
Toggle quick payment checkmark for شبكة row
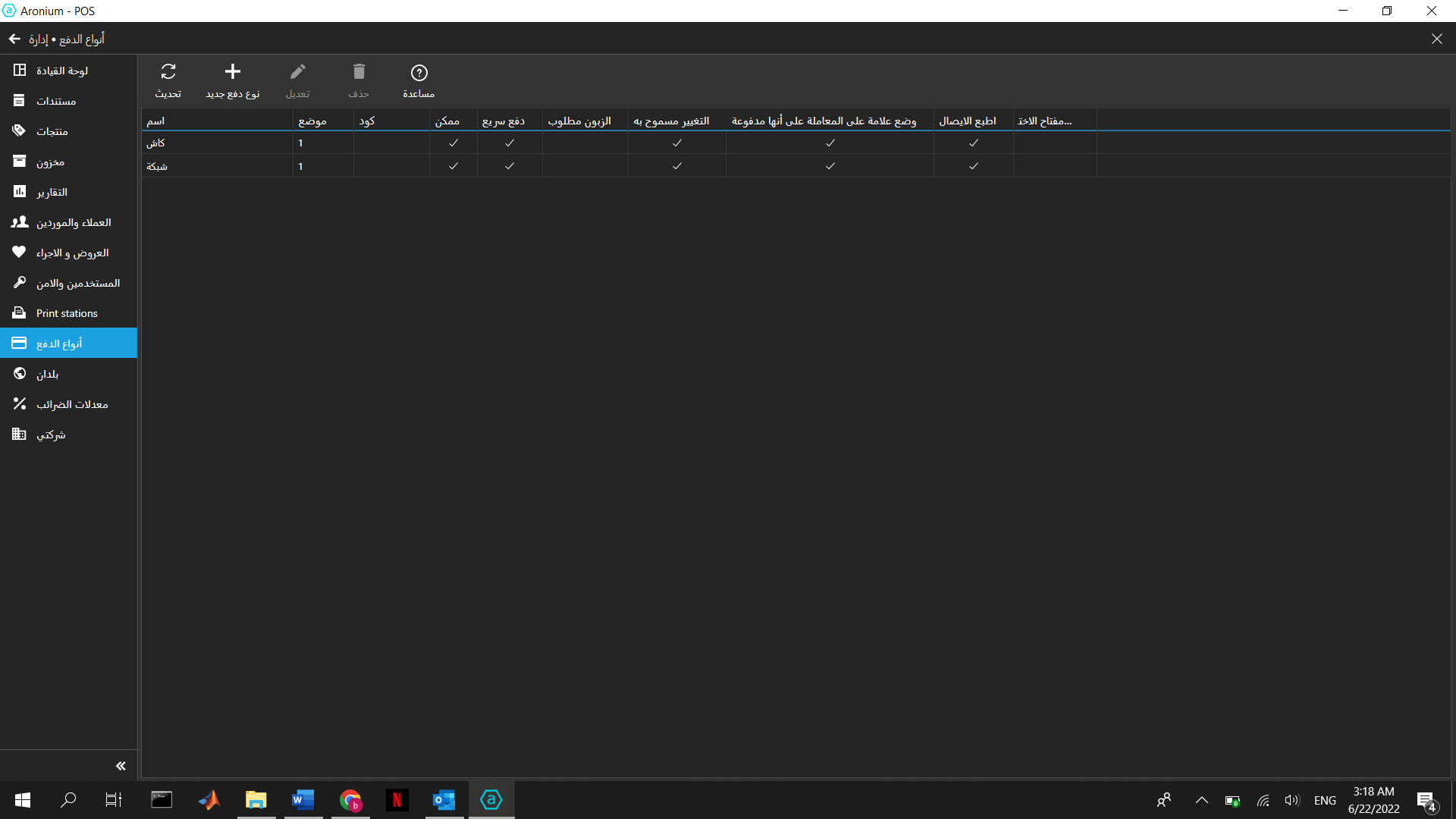(510, 166)
